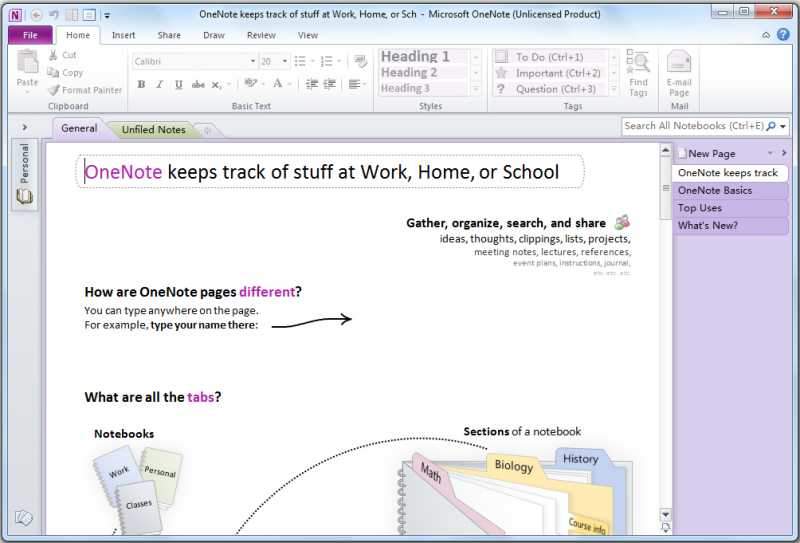Toggle Italic formatting

160,84
